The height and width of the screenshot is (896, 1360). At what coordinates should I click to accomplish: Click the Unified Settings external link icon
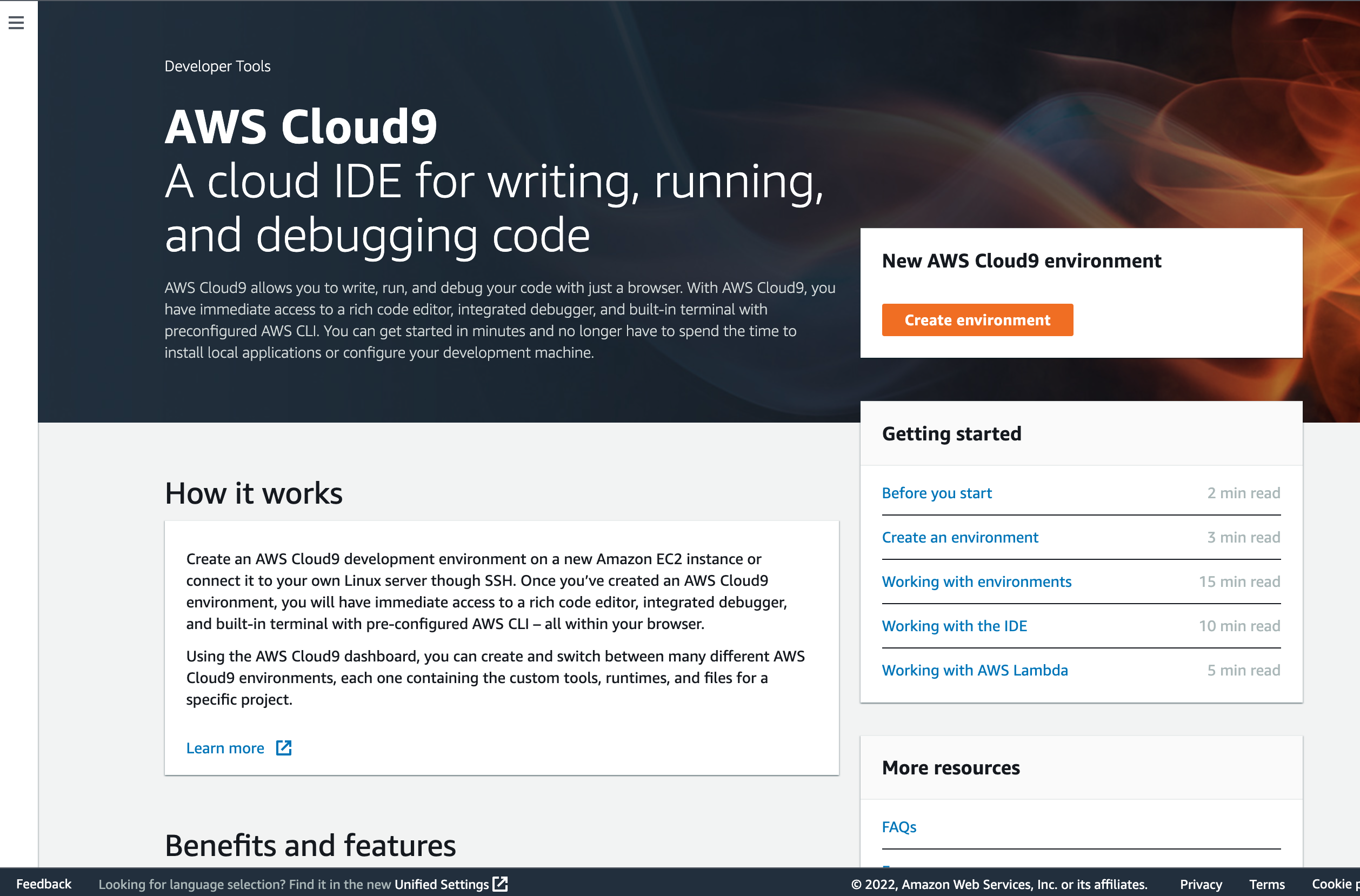click(x=500, y=884)
